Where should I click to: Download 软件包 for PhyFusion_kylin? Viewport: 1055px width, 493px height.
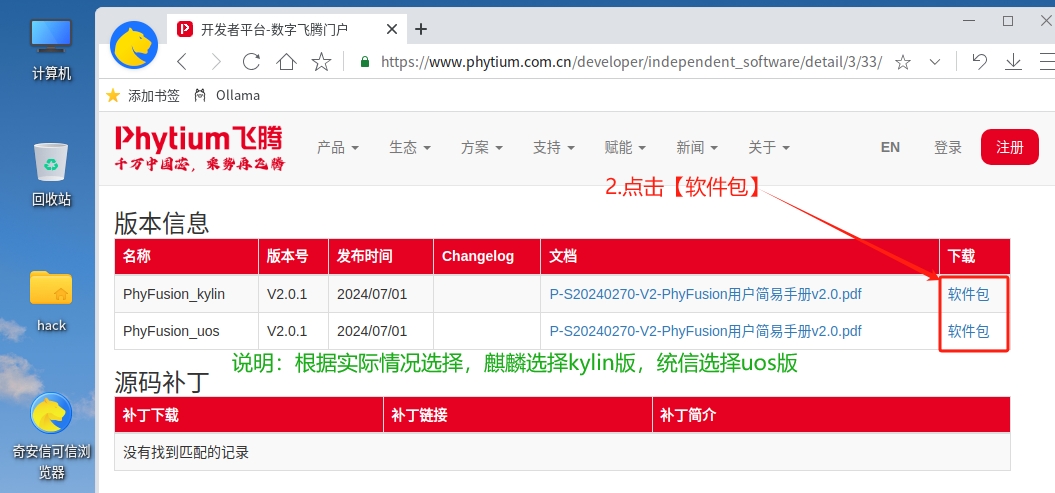968,294
